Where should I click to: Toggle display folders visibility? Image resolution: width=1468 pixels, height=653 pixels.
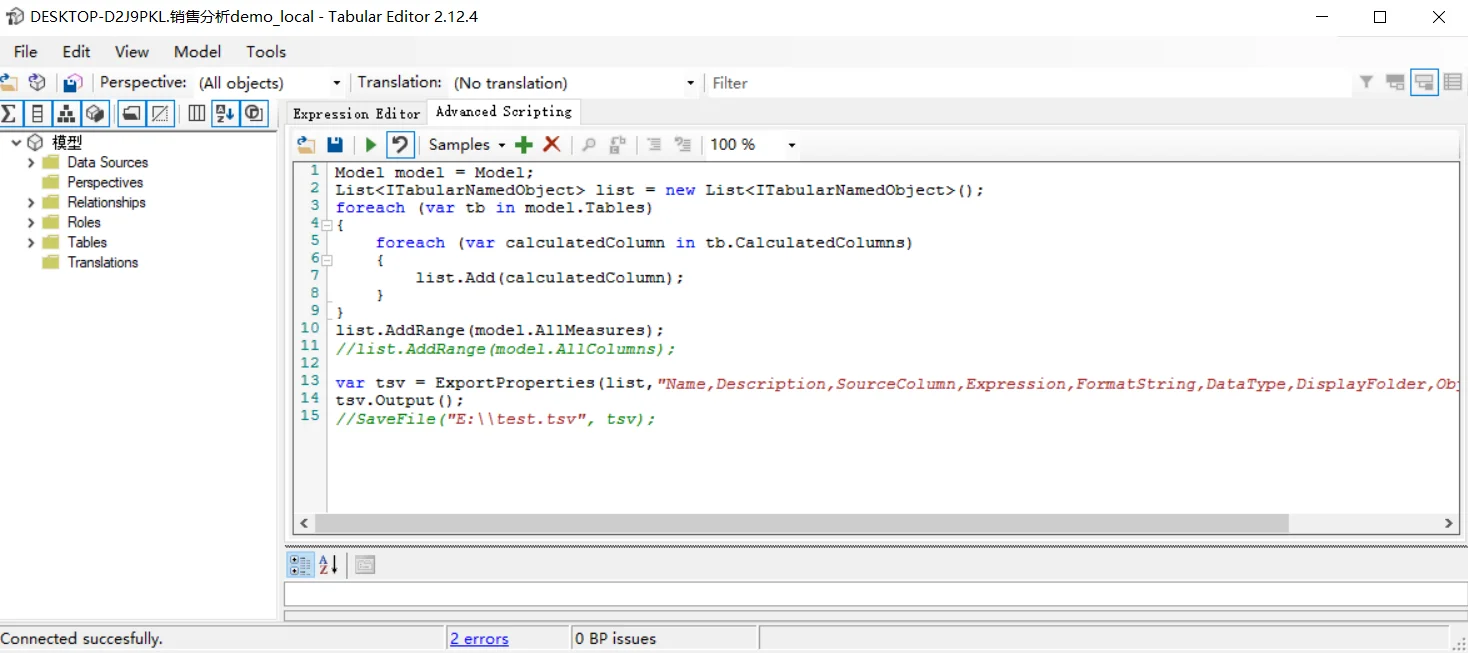[x=130, y=113]
